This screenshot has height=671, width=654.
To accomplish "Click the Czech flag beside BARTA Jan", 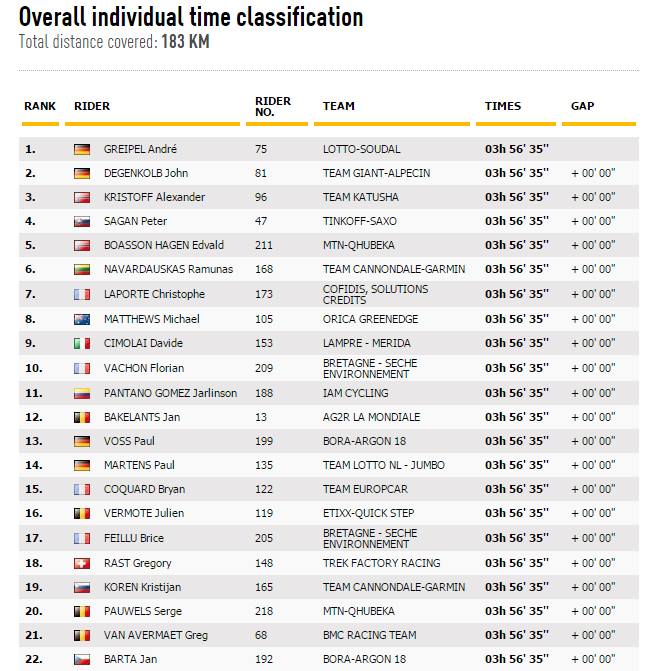I will tap(82, 659).
